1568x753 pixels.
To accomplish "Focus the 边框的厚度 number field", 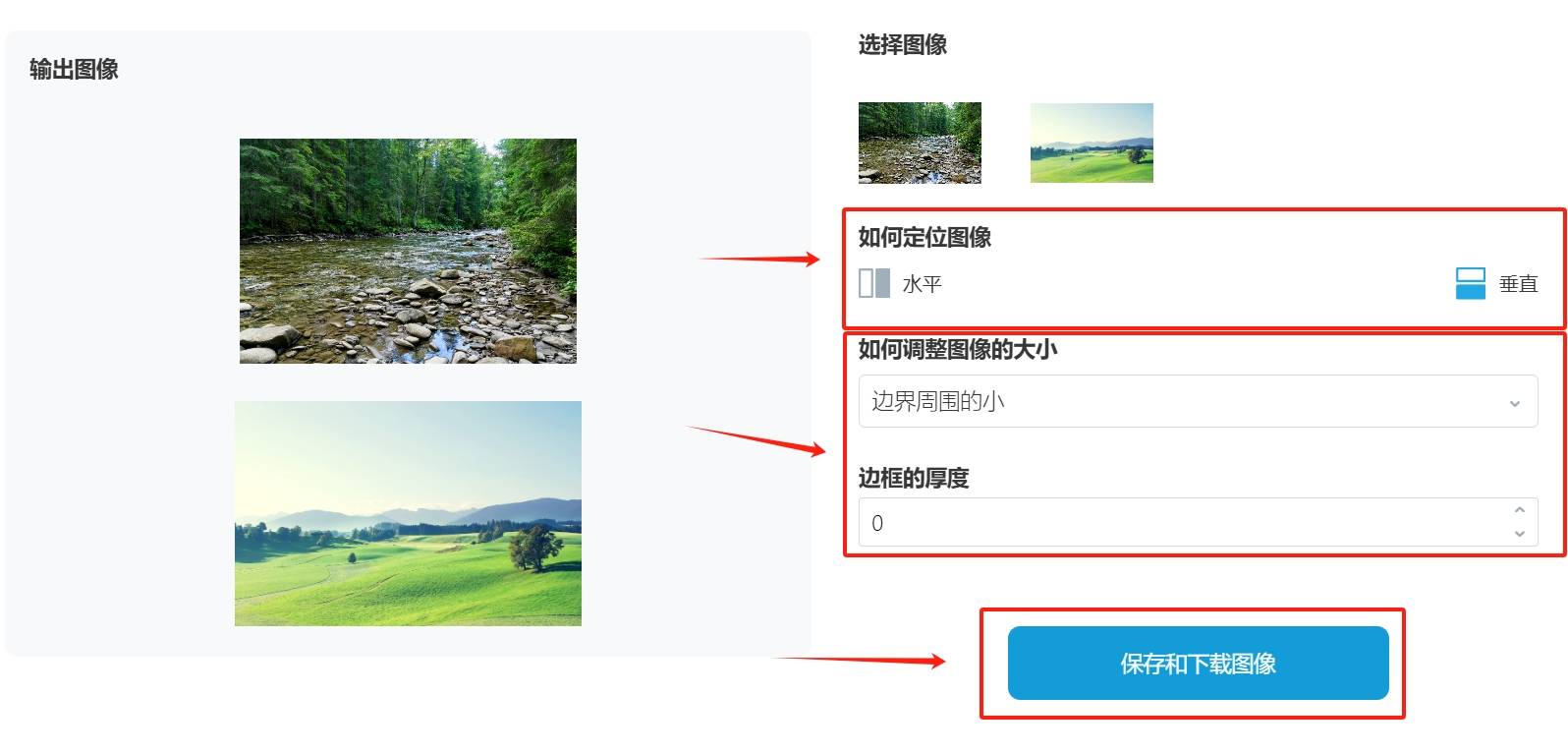I will 1198,522.
